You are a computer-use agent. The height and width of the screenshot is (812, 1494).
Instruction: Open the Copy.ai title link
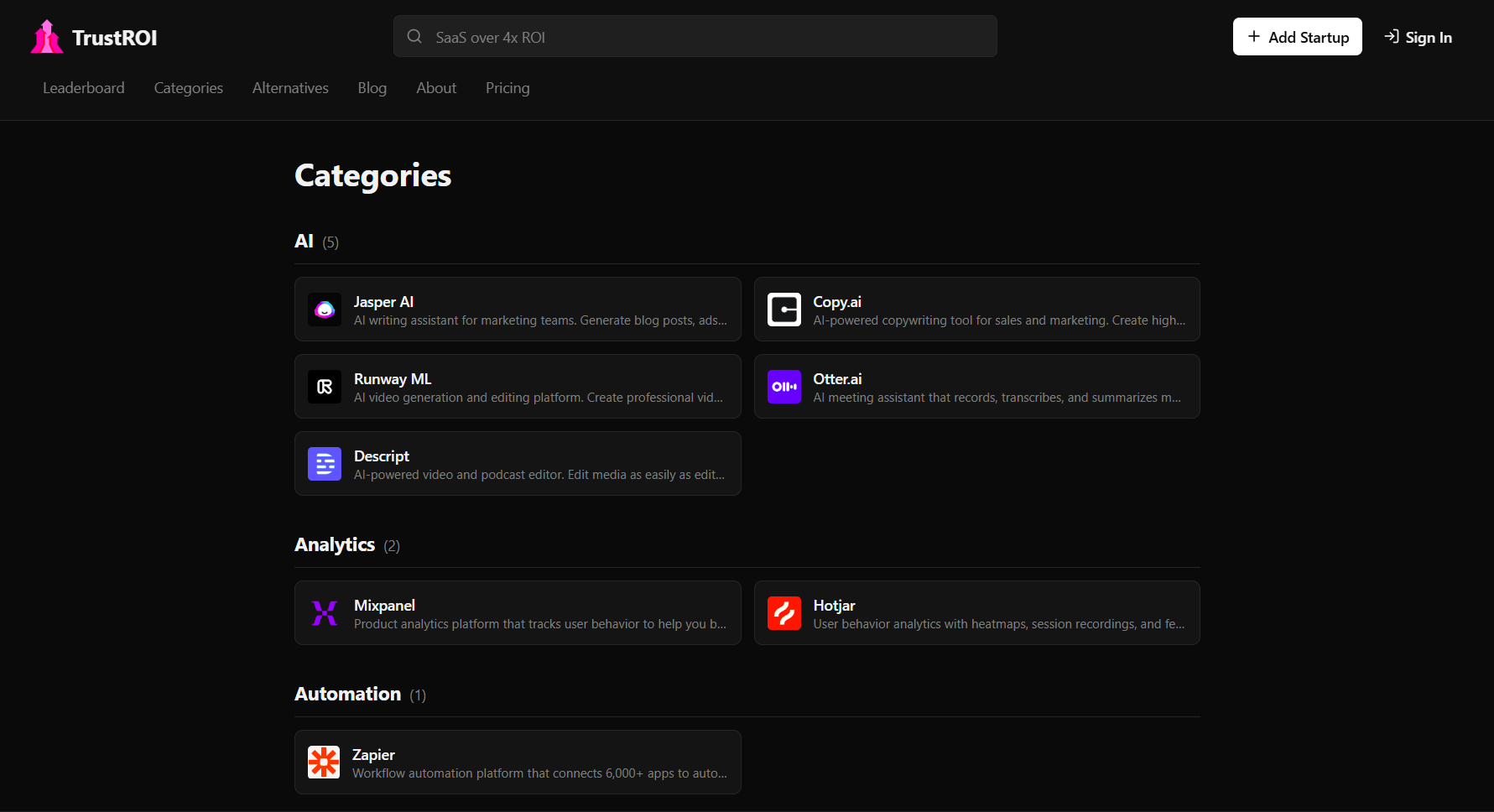[x=837, y=302]
